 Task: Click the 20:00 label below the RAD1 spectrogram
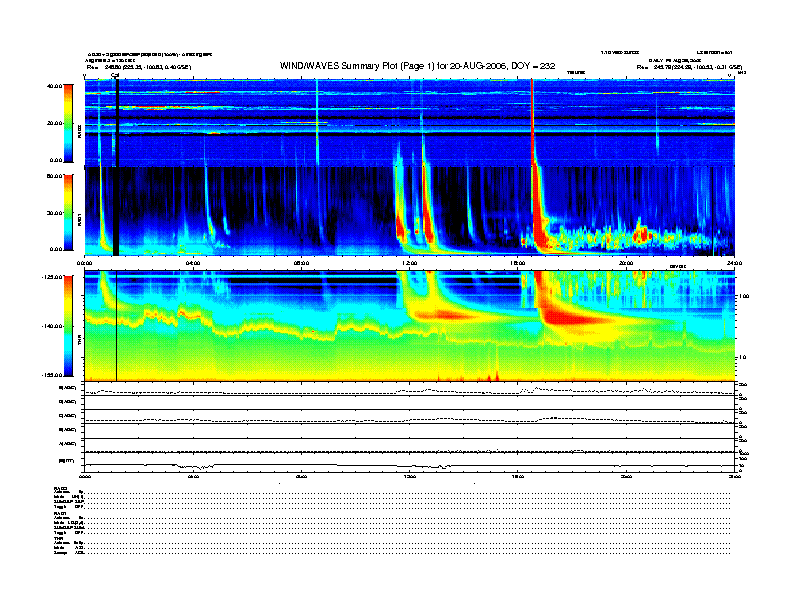click(x=626, y=263)
